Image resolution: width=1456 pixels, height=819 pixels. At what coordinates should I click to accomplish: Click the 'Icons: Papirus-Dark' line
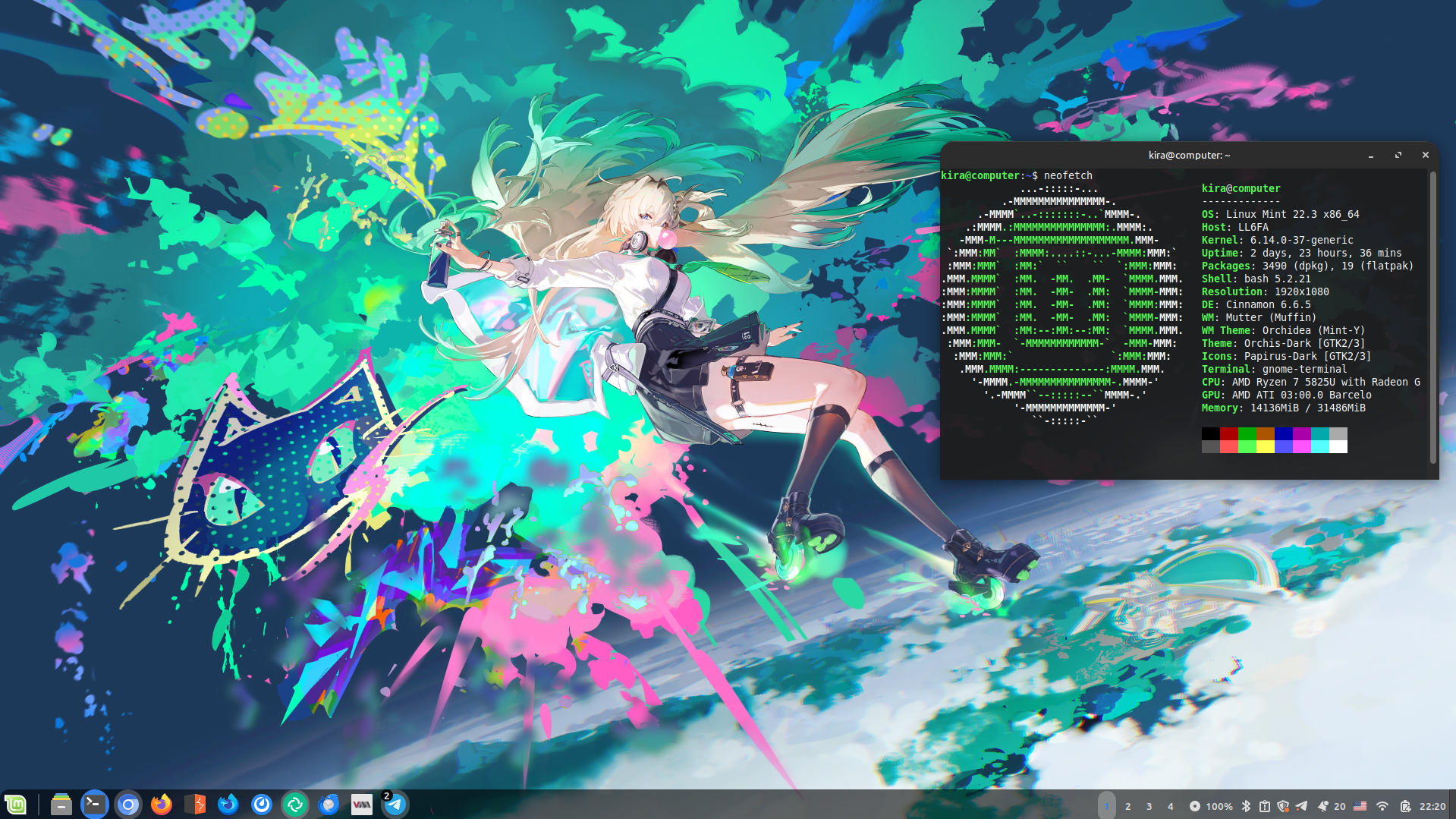pyautogui.click(x=1287, y=356)
